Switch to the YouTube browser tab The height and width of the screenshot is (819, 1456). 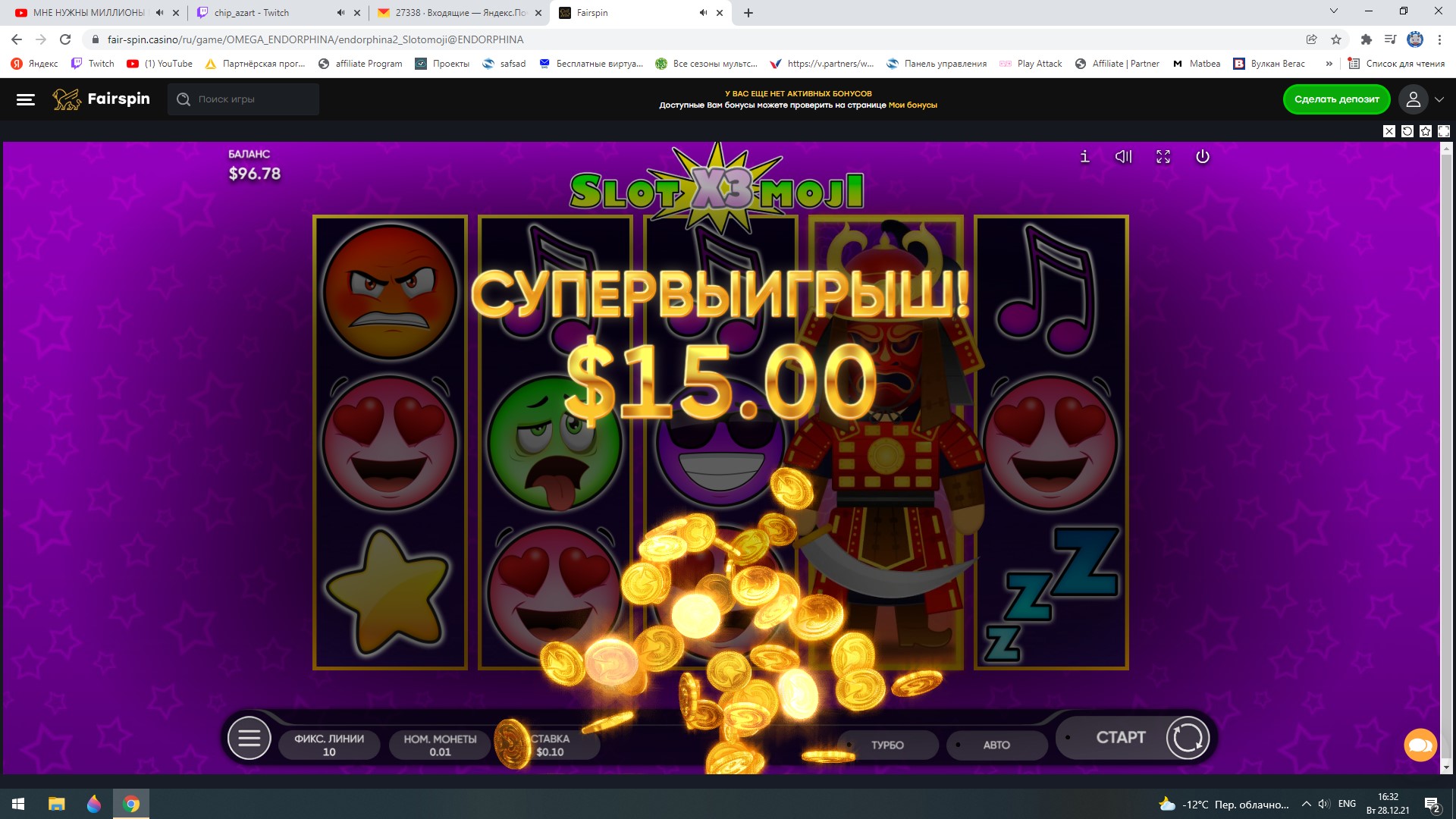click(x=89, y=13)
